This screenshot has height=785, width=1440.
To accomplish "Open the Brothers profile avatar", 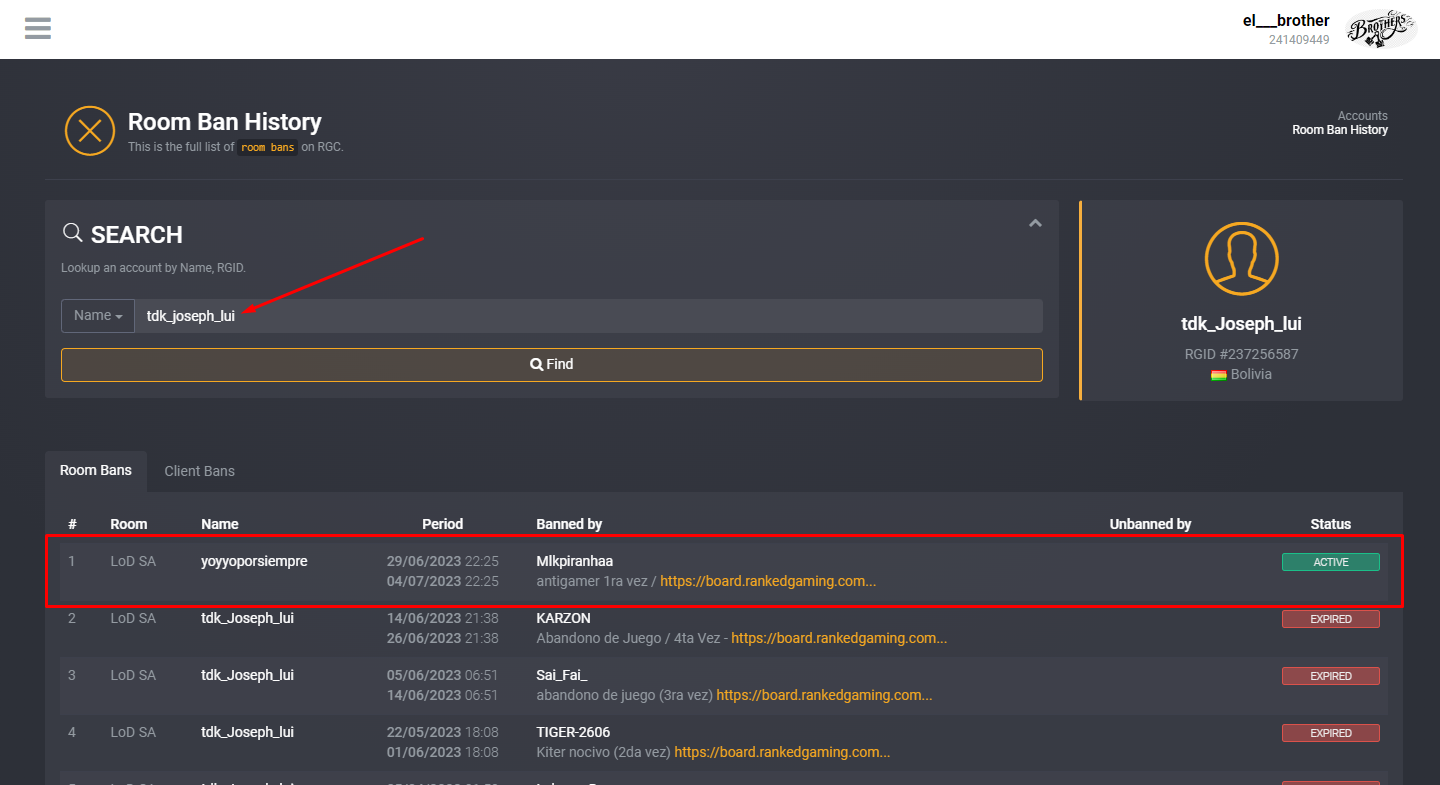I will click(x=1380, y=29).
